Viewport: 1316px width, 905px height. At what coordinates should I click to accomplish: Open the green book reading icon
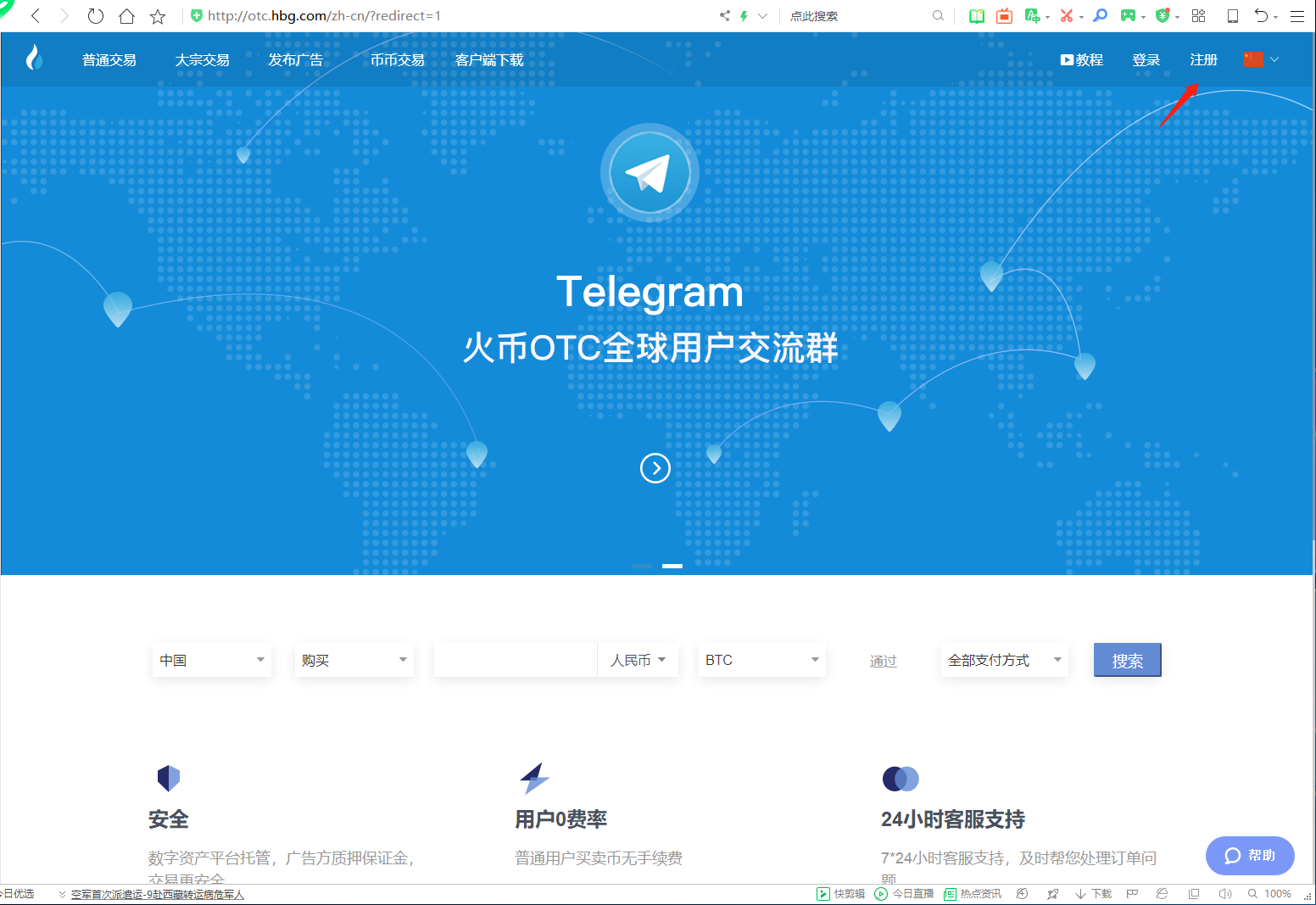pos(977,15)
